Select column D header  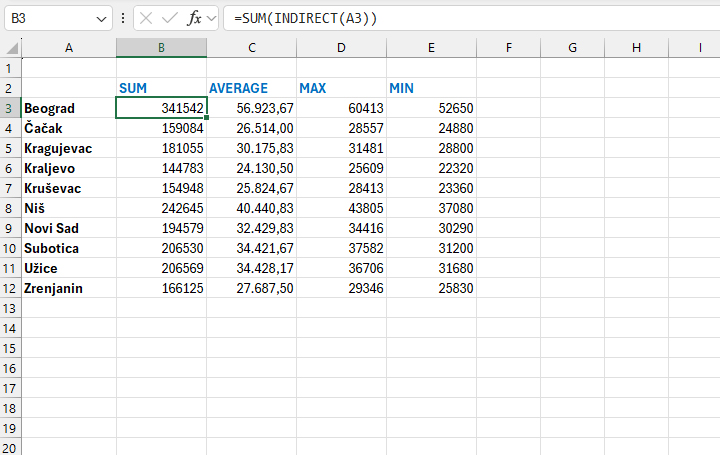(x=341, y=48)
